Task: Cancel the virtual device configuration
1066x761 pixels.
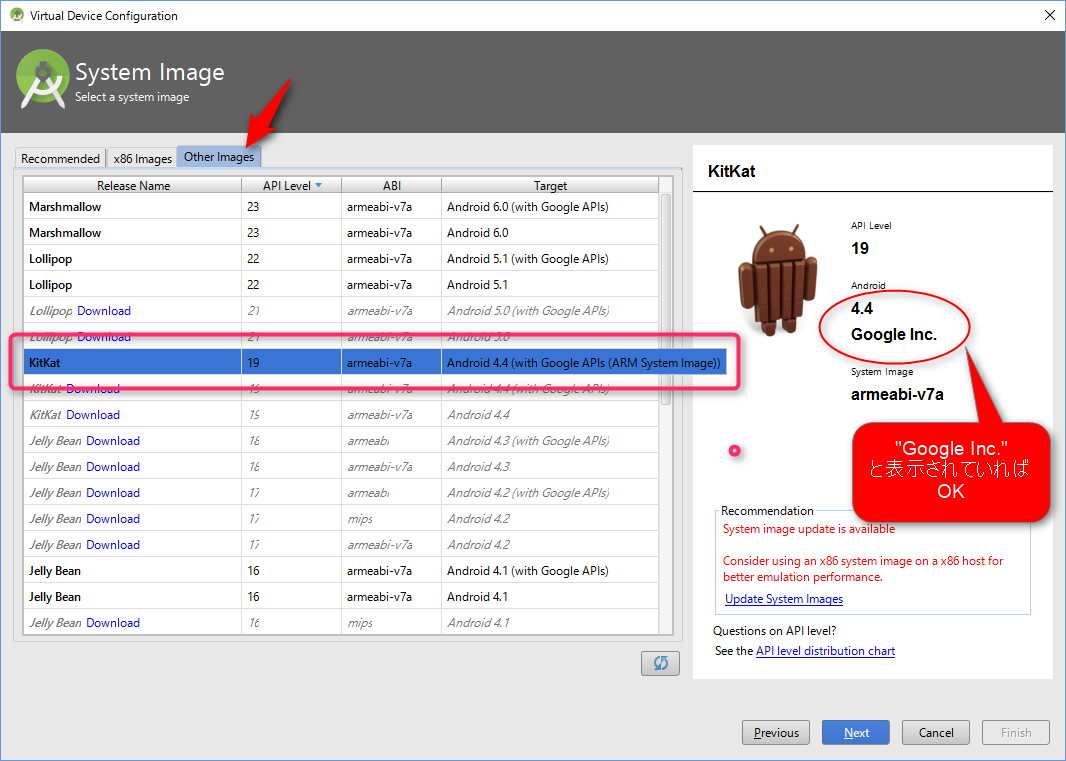Action: click(935, 732)
